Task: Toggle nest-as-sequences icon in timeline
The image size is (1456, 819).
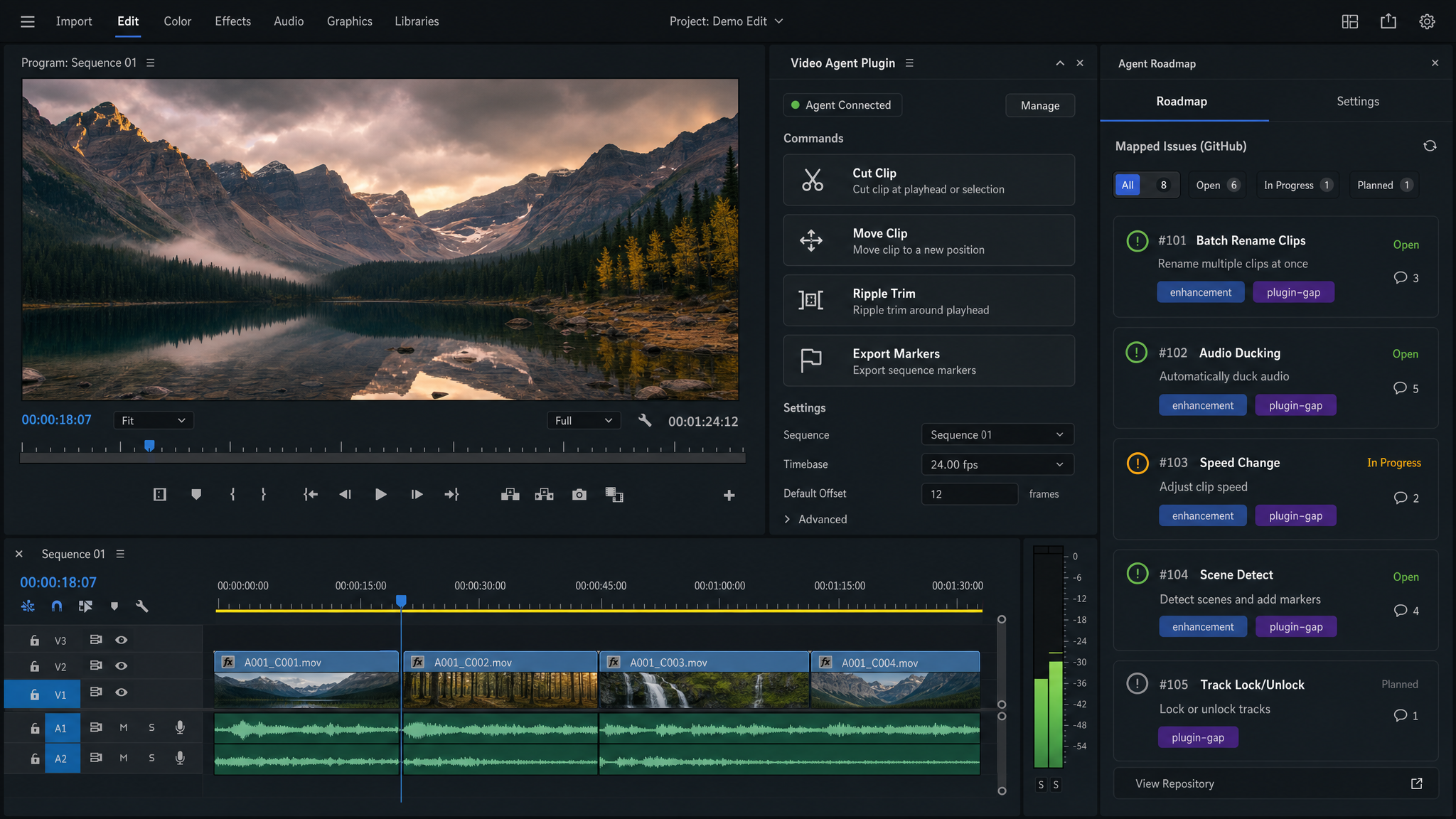Action: pos(28,606)
